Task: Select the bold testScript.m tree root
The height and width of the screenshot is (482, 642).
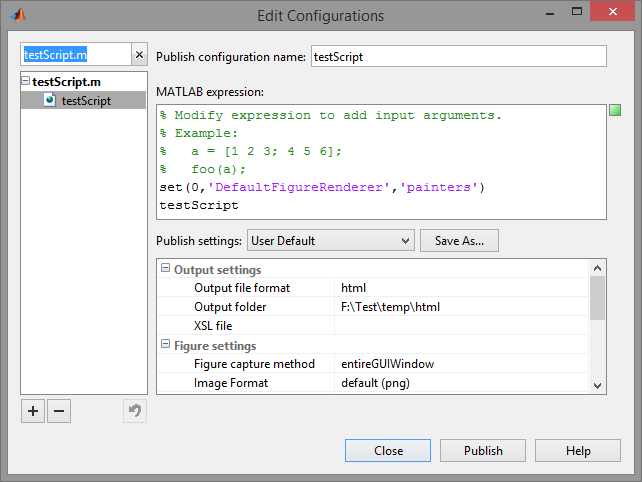Action: [66, 82]
